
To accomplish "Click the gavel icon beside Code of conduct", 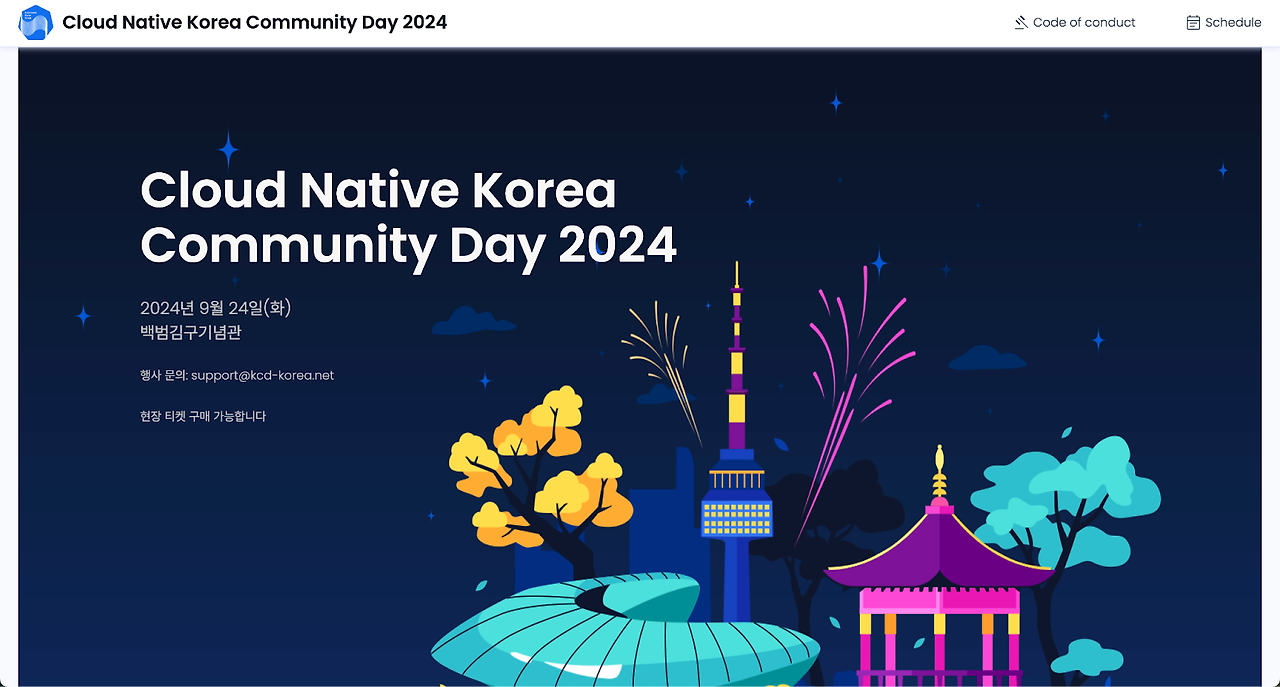I will pyautogui.click(x=1021, y=22).
